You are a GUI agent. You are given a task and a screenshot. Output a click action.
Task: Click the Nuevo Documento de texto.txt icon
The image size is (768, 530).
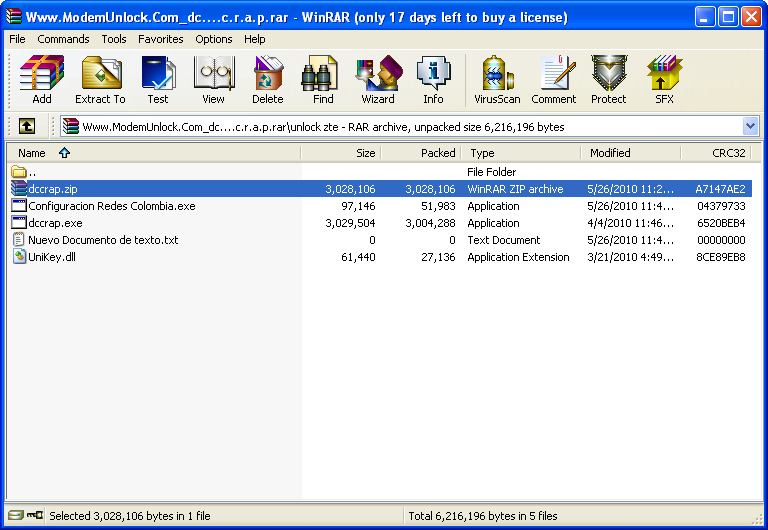coord(19,240)
